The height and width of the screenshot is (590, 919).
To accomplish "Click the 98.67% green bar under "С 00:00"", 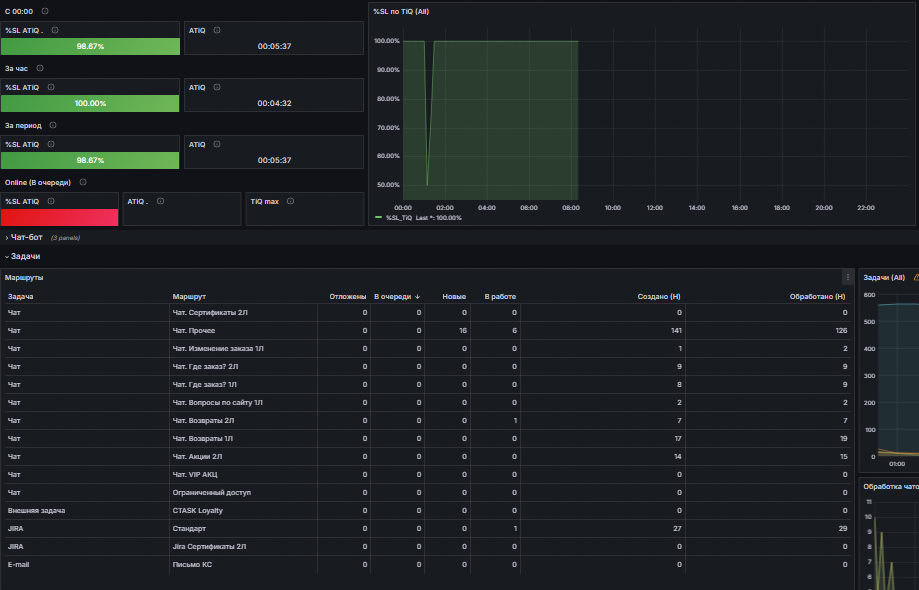I will click(x=90, y=46).
